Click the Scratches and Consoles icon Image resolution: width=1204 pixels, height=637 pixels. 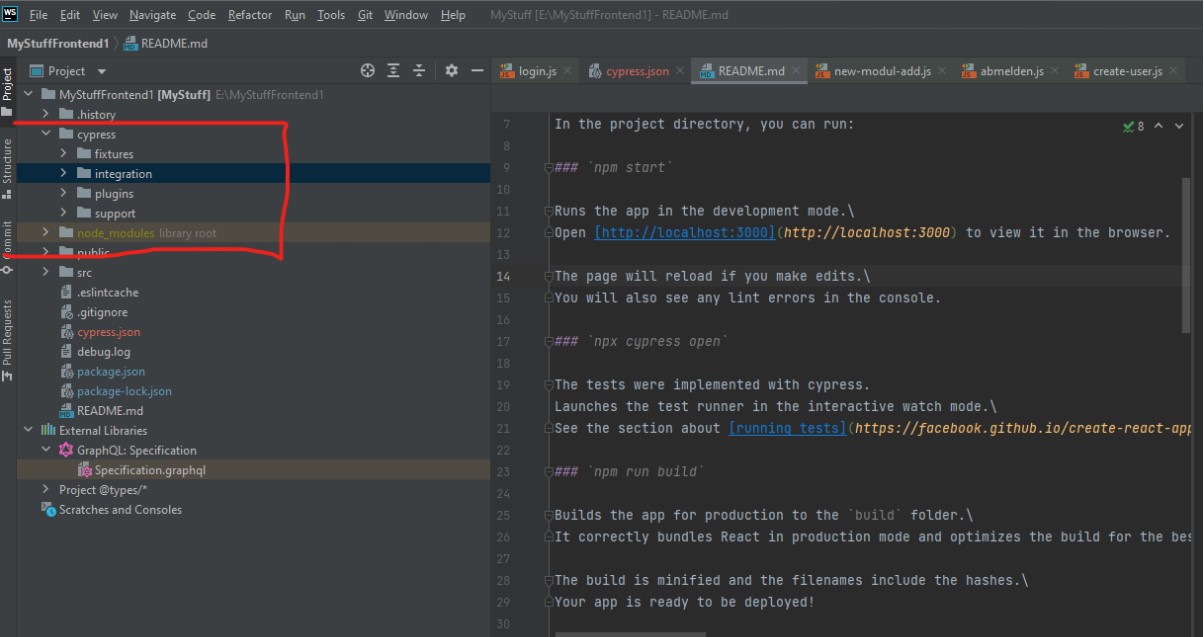[x=49, y=510]
